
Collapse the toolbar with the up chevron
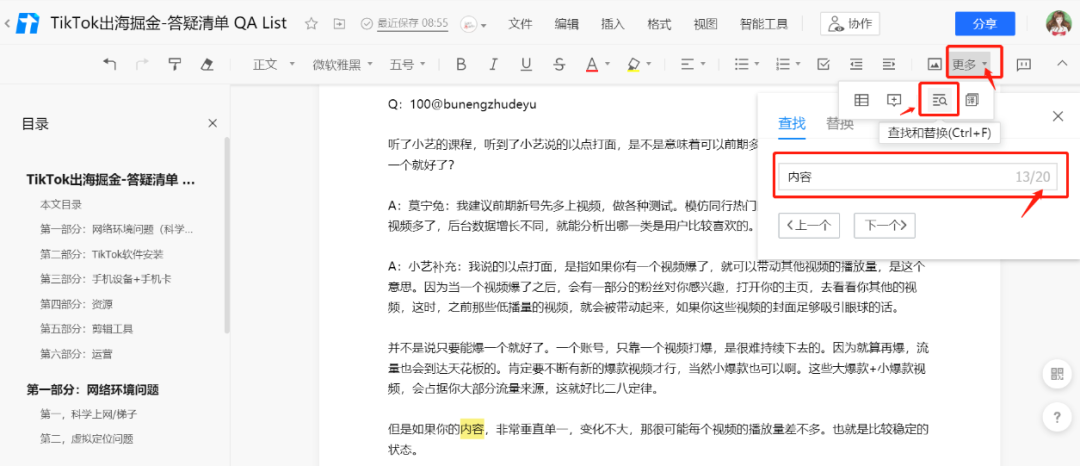[1061, 64]
